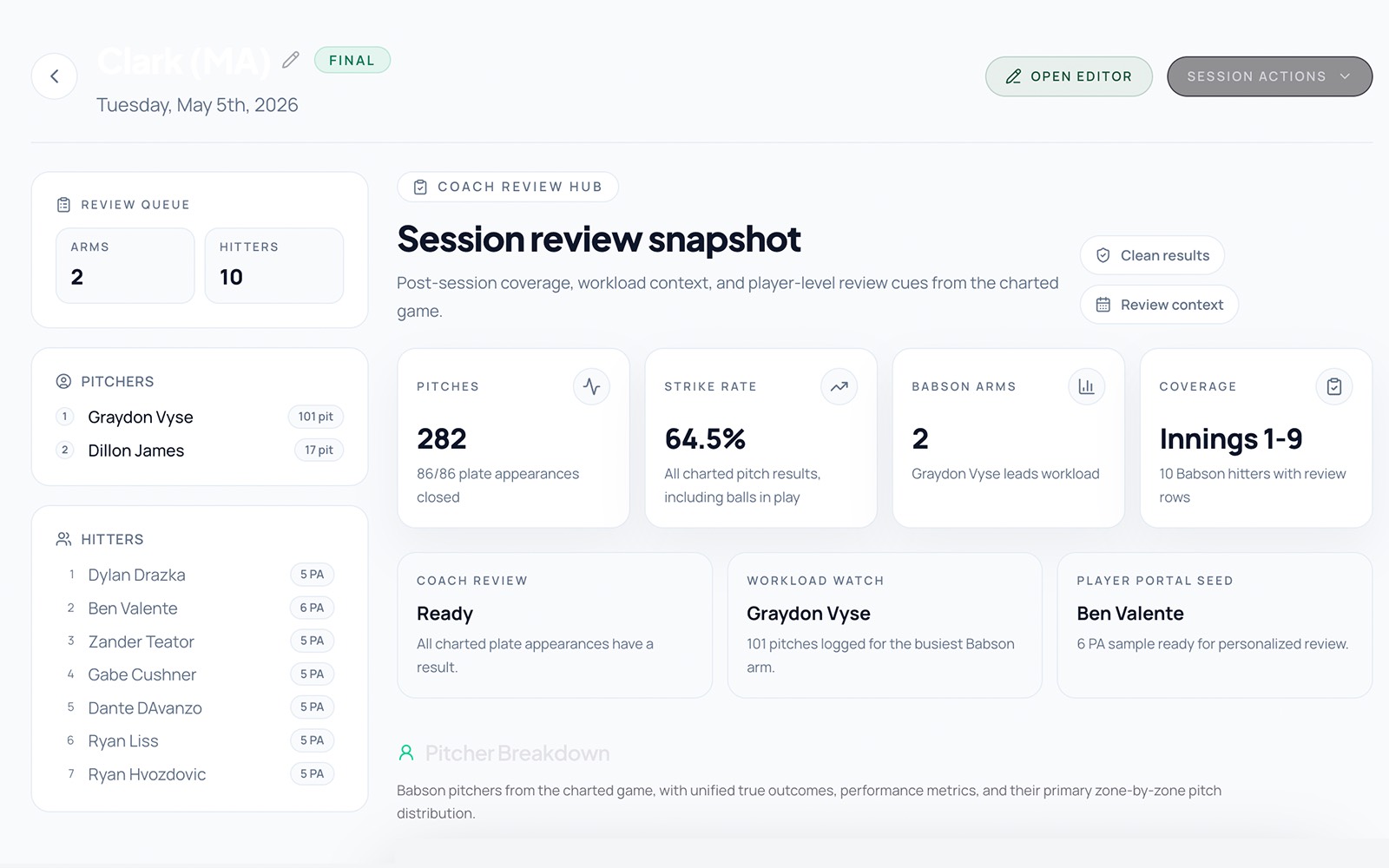Click the Coverage clipboard check icon

(x=1334, y=386)
